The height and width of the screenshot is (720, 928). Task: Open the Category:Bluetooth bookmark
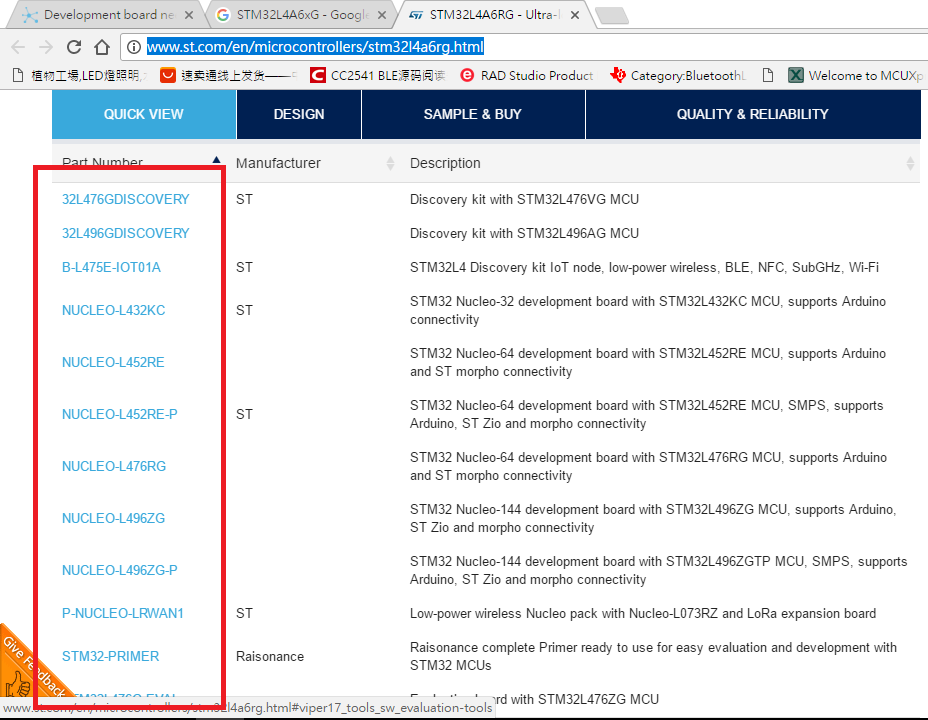[x=678, y=76]
